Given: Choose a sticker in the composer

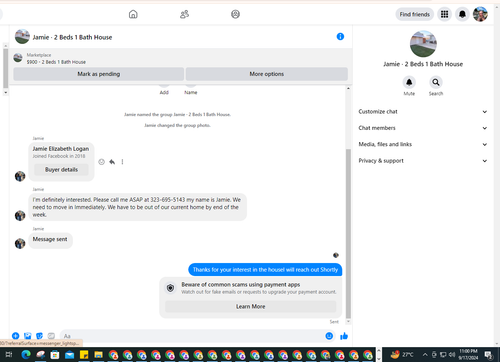Looking at the screenshot, I should coord(39,336).
